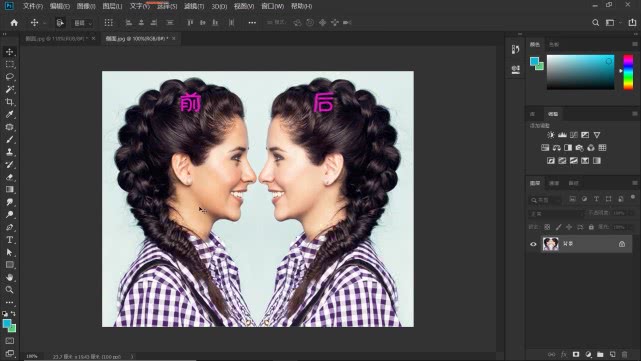Select the Rectangular Marquee tool

click(9, 64)
